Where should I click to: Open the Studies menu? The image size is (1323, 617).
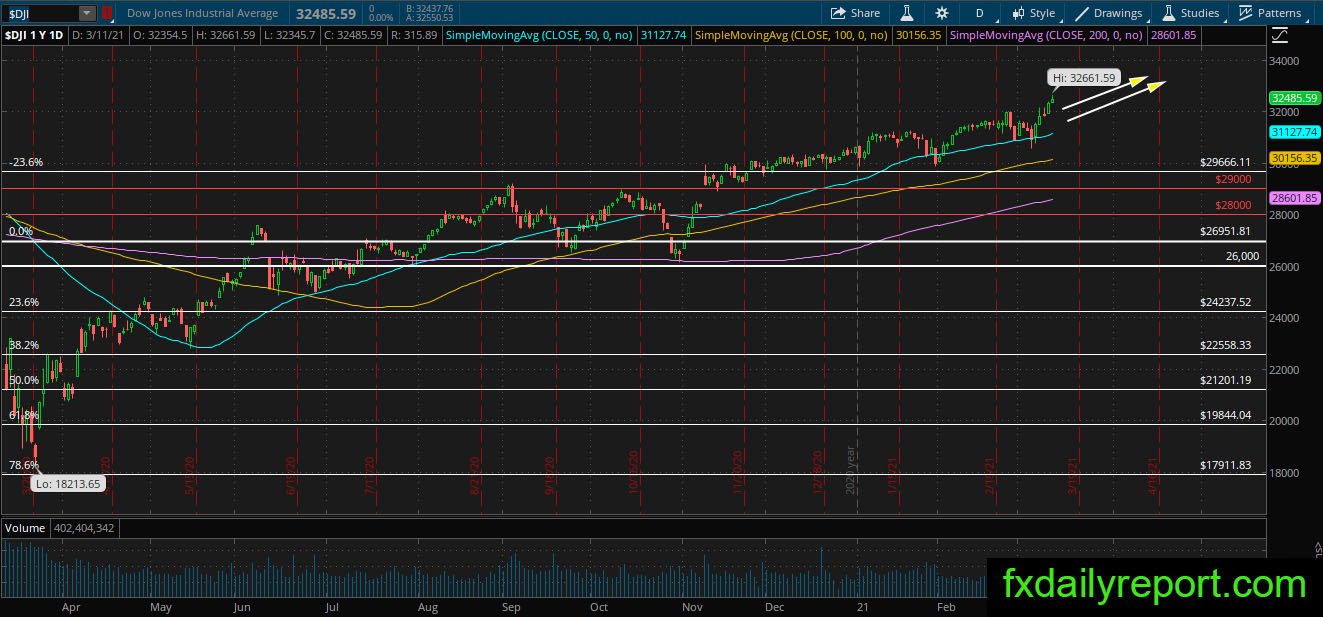click(x=1190, y=13)
